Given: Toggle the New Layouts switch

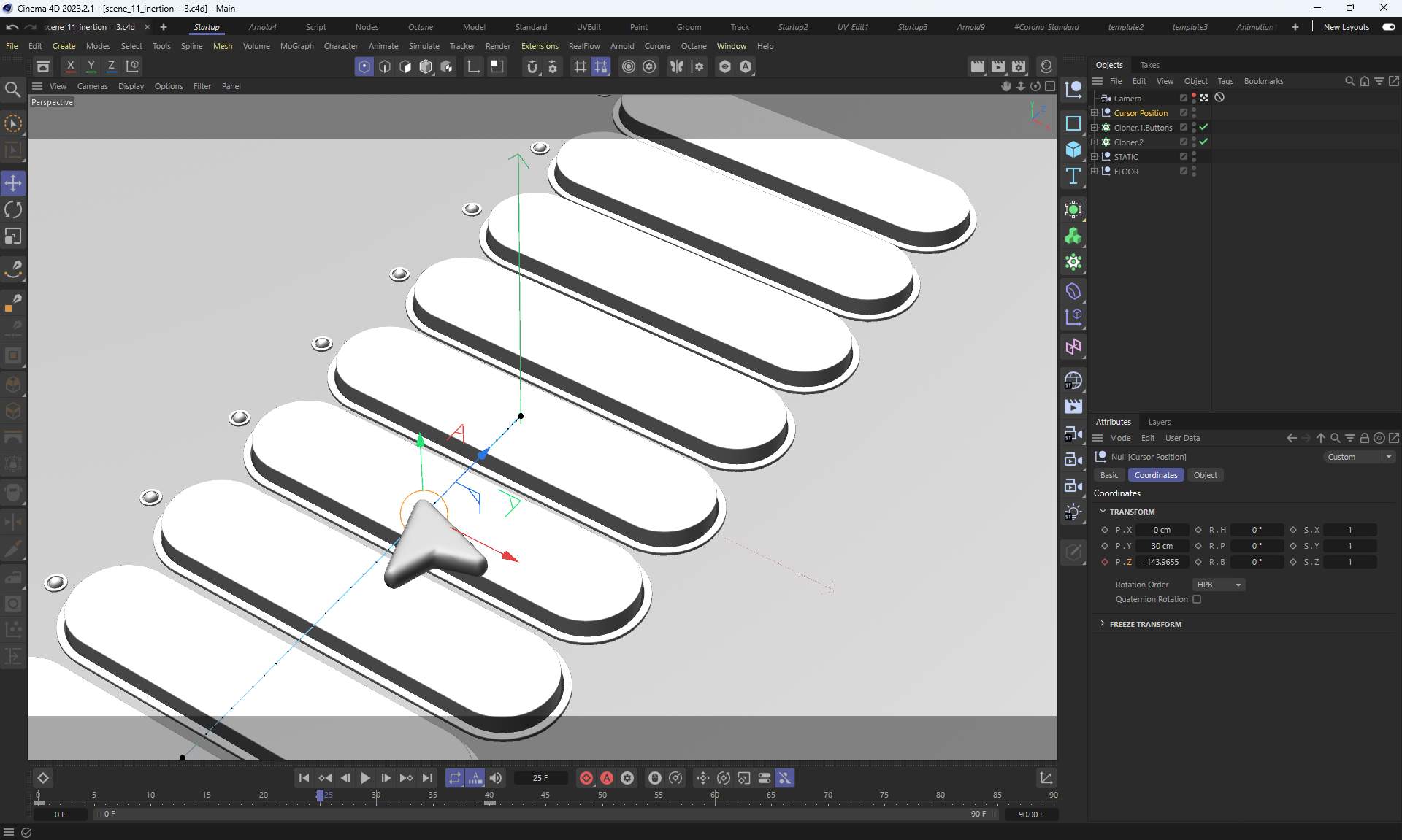Looking at the screenshot, I should (x=1388, y=27).
